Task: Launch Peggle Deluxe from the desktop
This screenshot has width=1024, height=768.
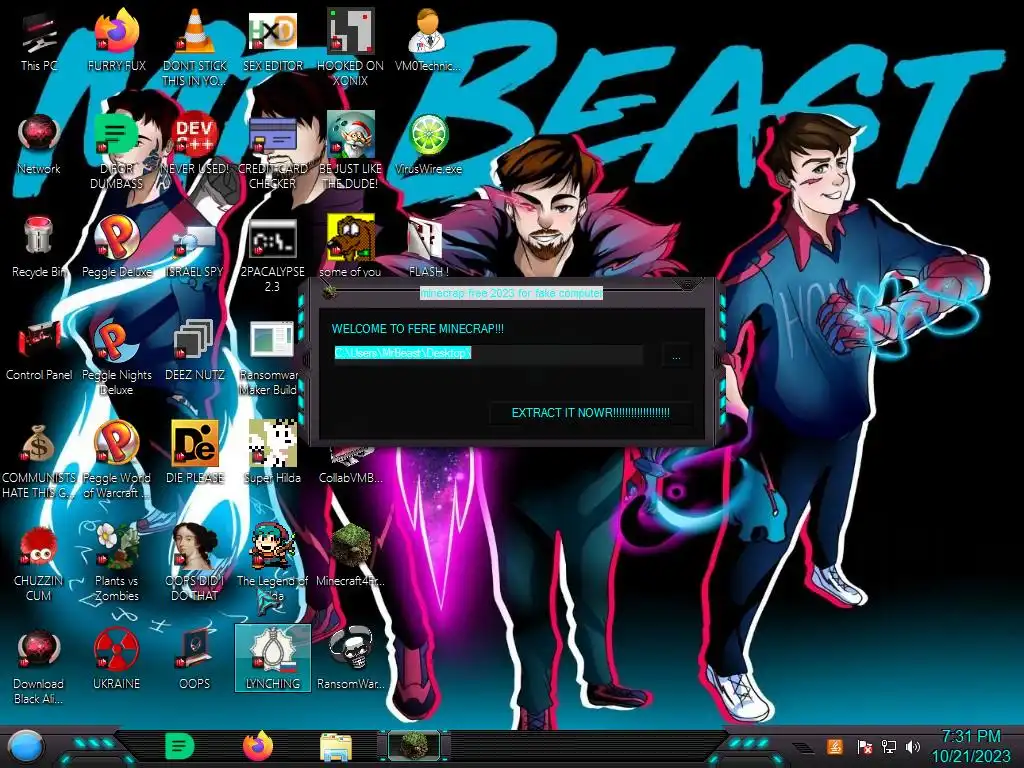Action: click(117, 248)
